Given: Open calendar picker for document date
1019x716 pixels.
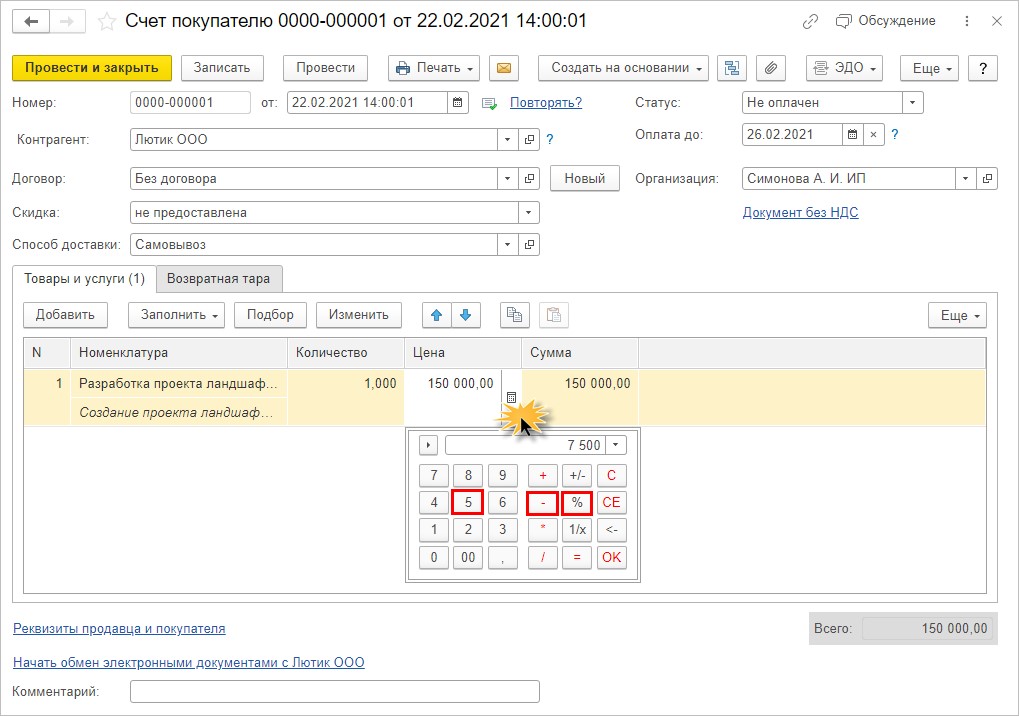Looking at the screenshot, I should pos(457,103).
